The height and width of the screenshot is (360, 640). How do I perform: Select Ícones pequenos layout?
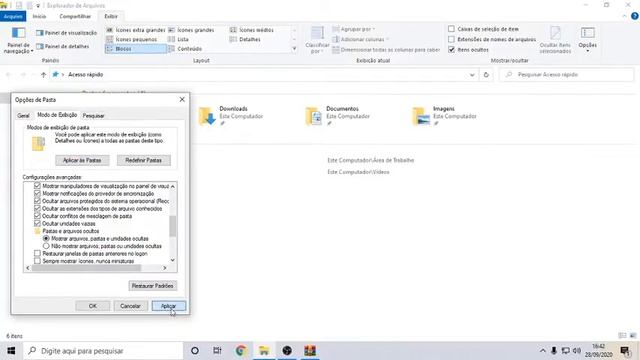tap(131, 40)
